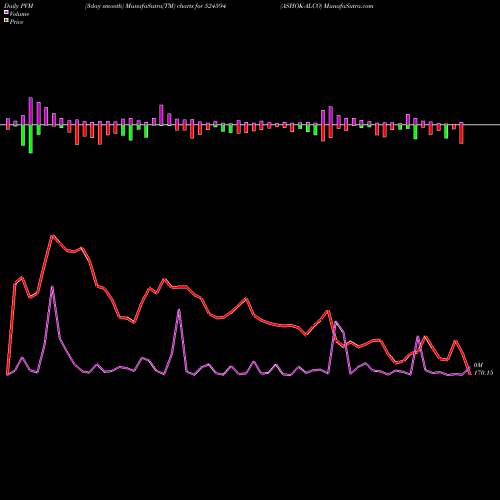Click the ASHOKALCO MunafaSutra.com header text
Screen dimensions: 500x500
327,6
